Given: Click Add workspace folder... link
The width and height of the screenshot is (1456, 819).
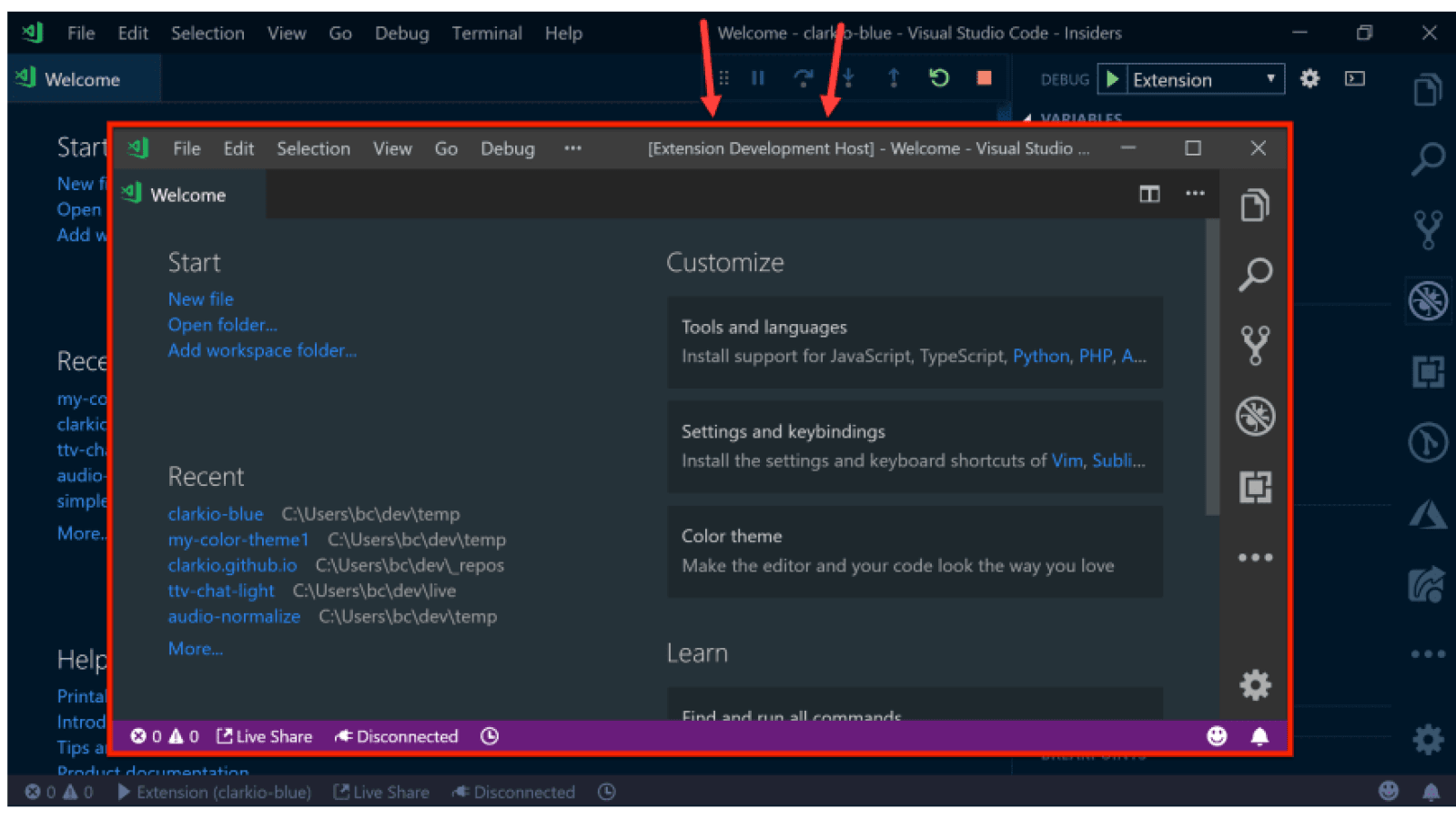Looking at the screenshot, I should 262,349.
